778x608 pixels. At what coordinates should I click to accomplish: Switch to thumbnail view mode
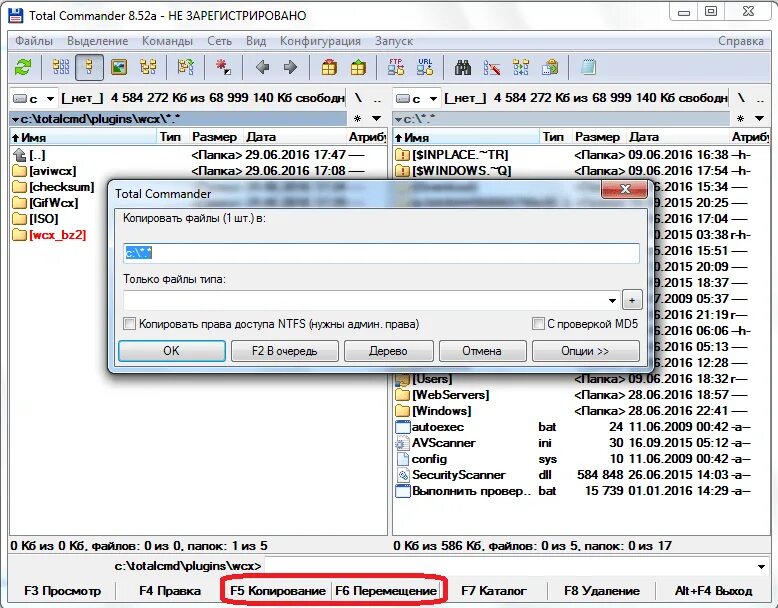(x=119, y=67)
